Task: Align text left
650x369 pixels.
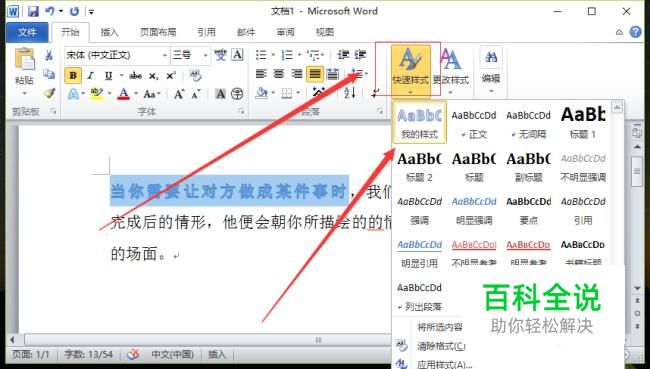Action: [261, 74]
